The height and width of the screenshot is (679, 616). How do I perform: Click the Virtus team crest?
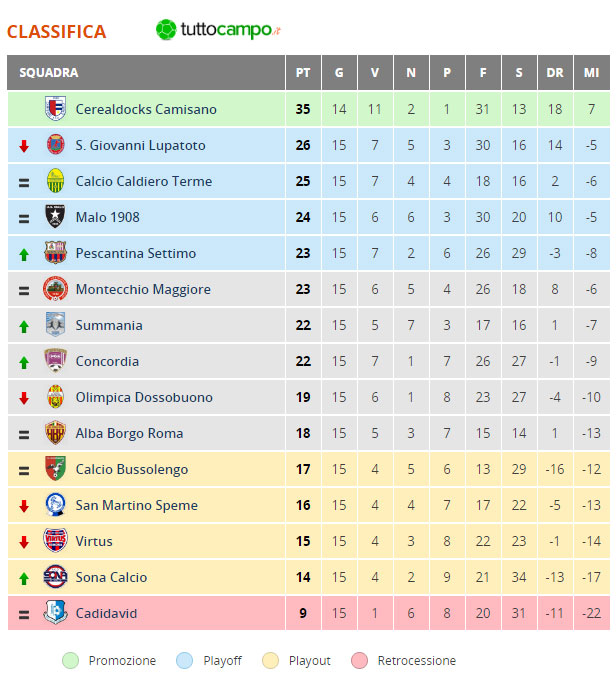pos(55,541)
